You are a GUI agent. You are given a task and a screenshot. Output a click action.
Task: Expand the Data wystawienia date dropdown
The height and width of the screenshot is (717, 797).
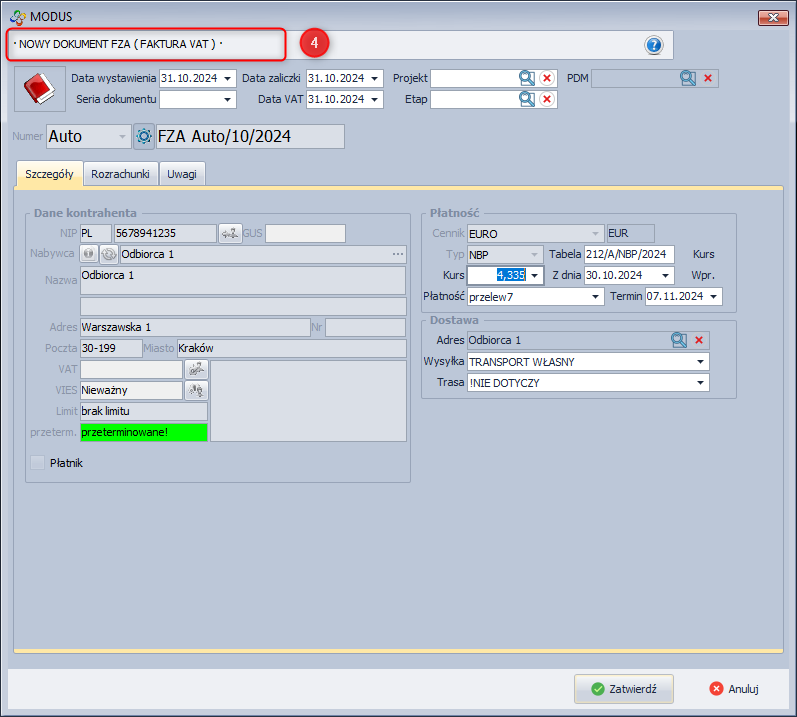click(x=228, y=78)
